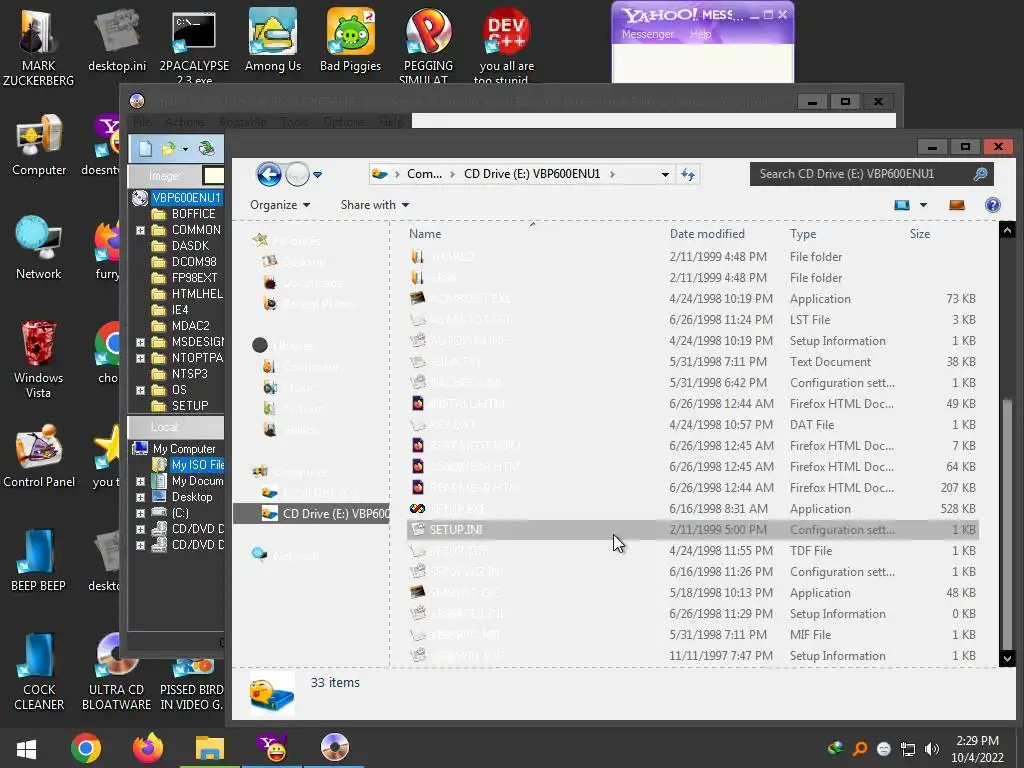Select the BOFFICE folder in UltraISO tree
This screenshot has width=1024, height=768.
point(193,214)
